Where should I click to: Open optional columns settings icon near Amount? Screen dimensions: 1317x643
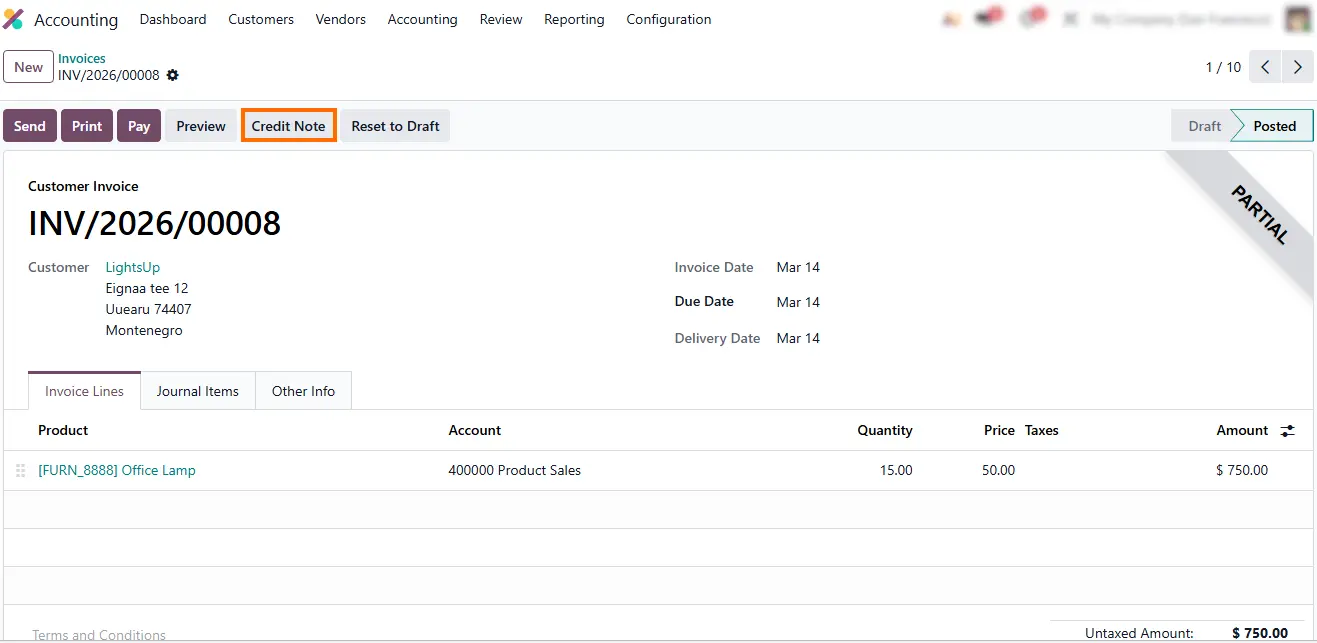coord(1288,431)
